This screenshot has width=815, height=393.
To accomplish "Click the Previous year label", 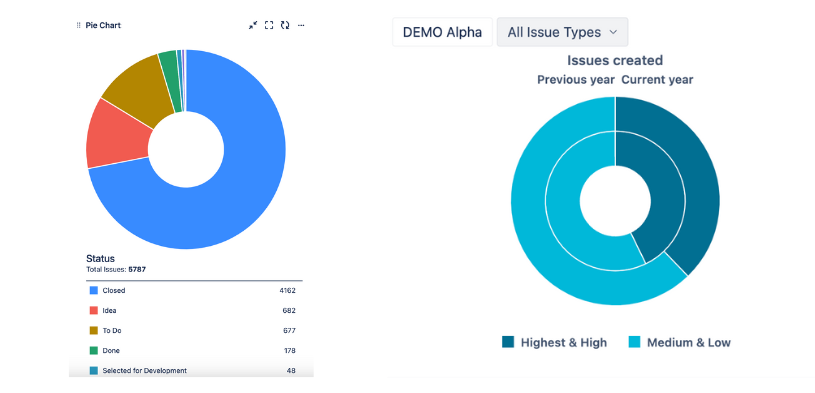I will (x=576, y=80).
